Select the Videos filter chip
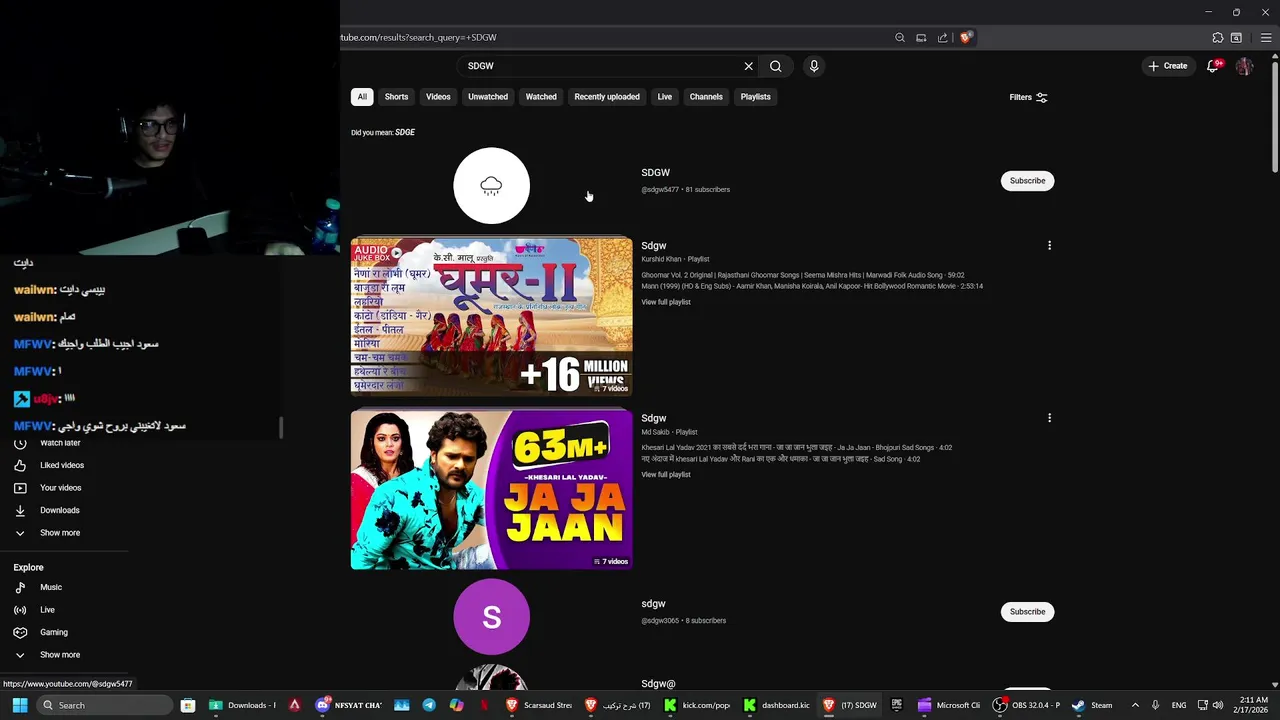Image resolution: width=1280 pixels, height=720 pixels. [x=438, y=97]
